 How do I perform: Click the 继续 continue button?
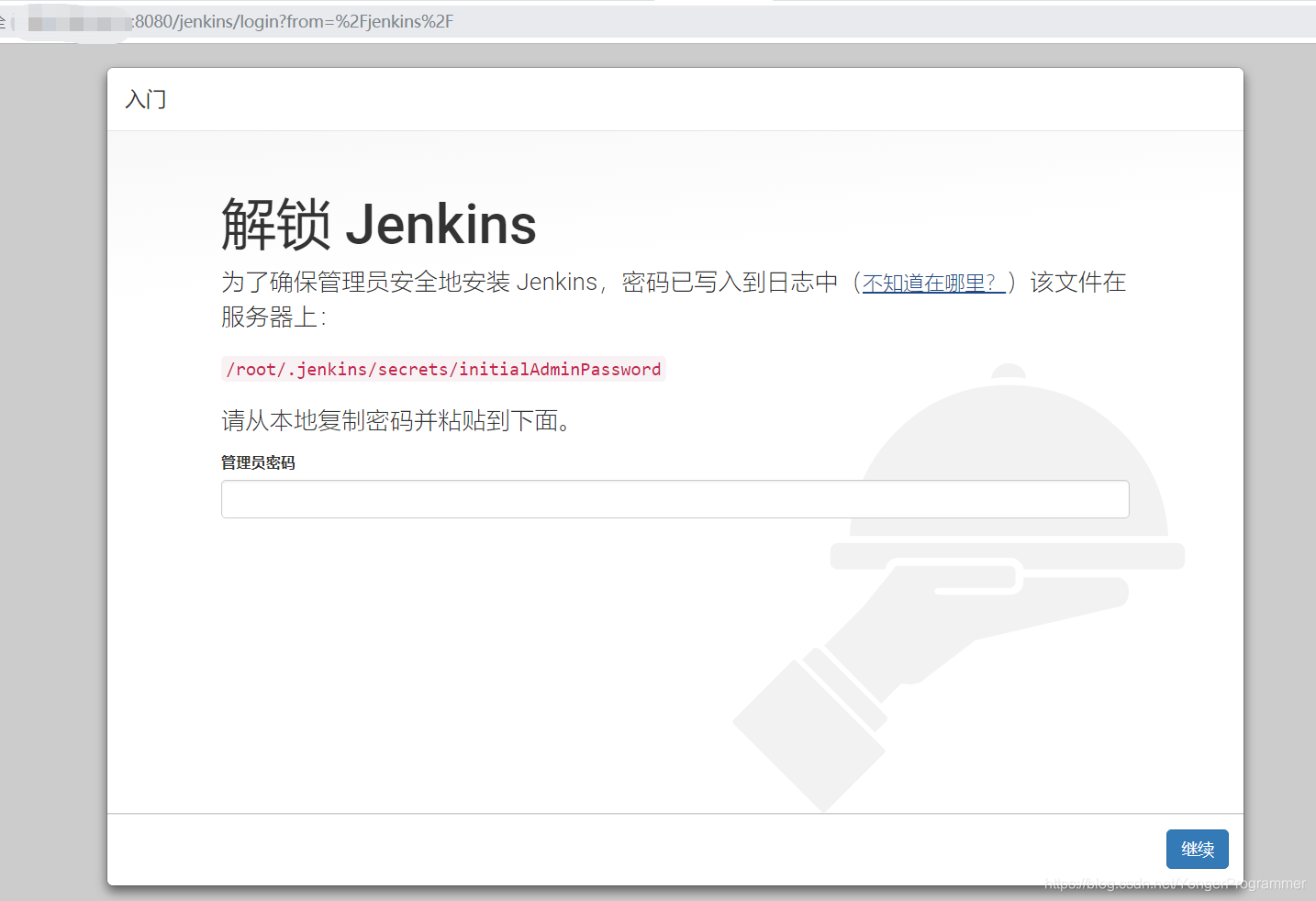[1197, 849]
